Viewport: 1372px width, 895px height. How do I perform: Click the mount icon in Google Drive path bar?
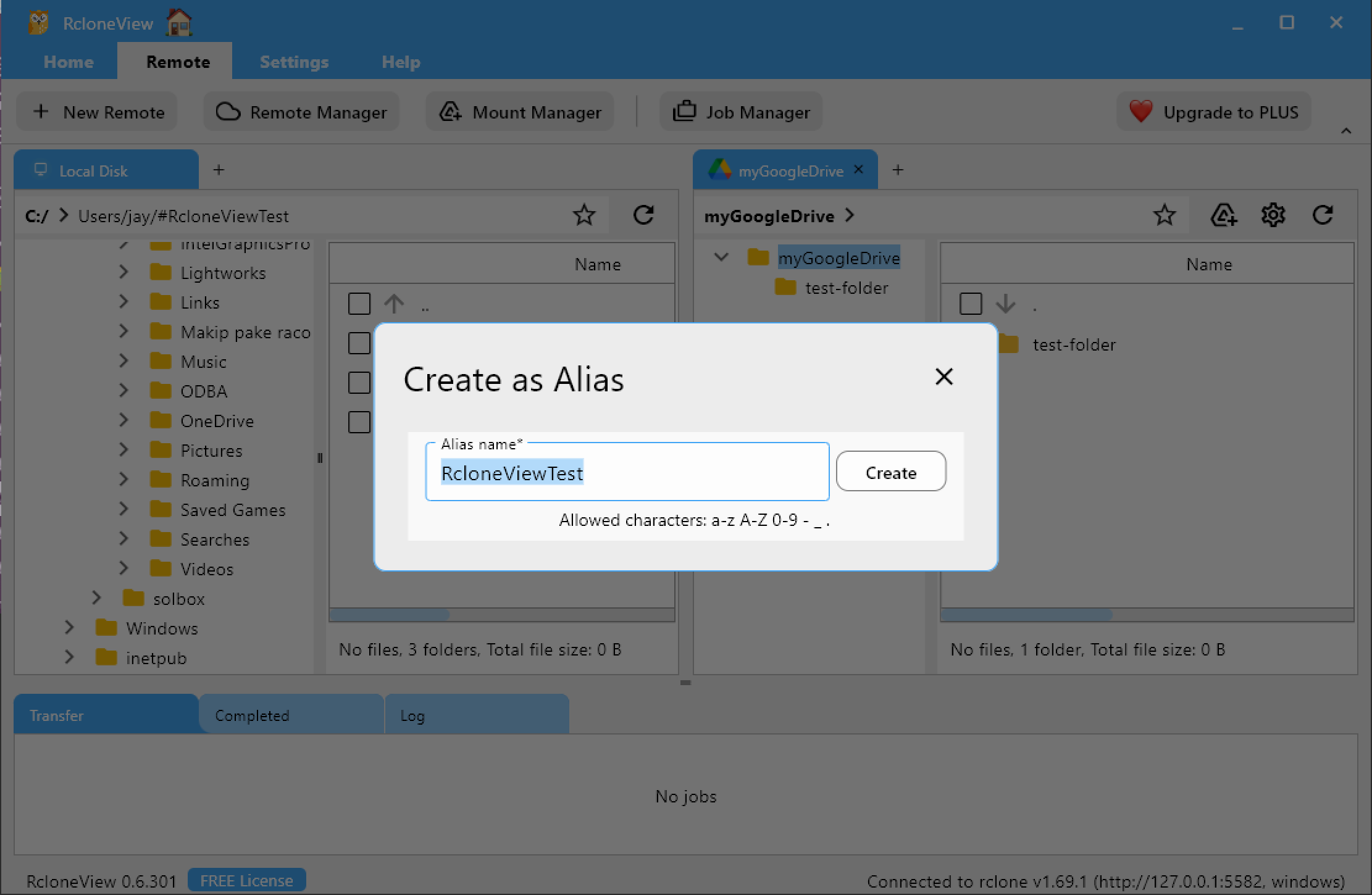coord(1223,215)
